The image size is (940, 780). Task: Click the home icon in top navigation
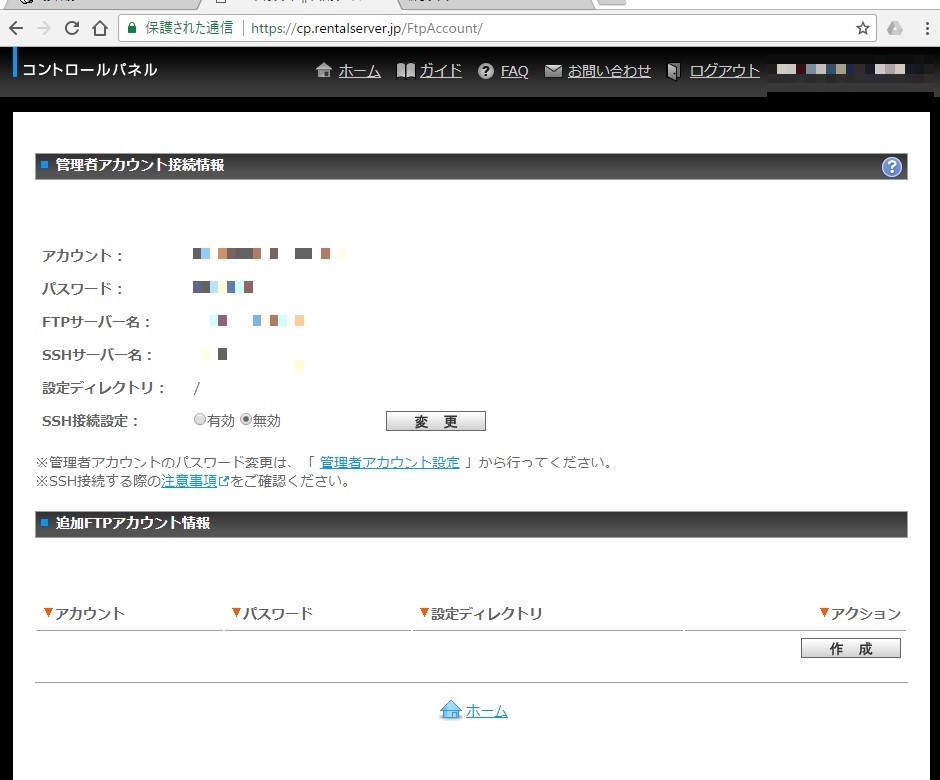click(323, 71)
